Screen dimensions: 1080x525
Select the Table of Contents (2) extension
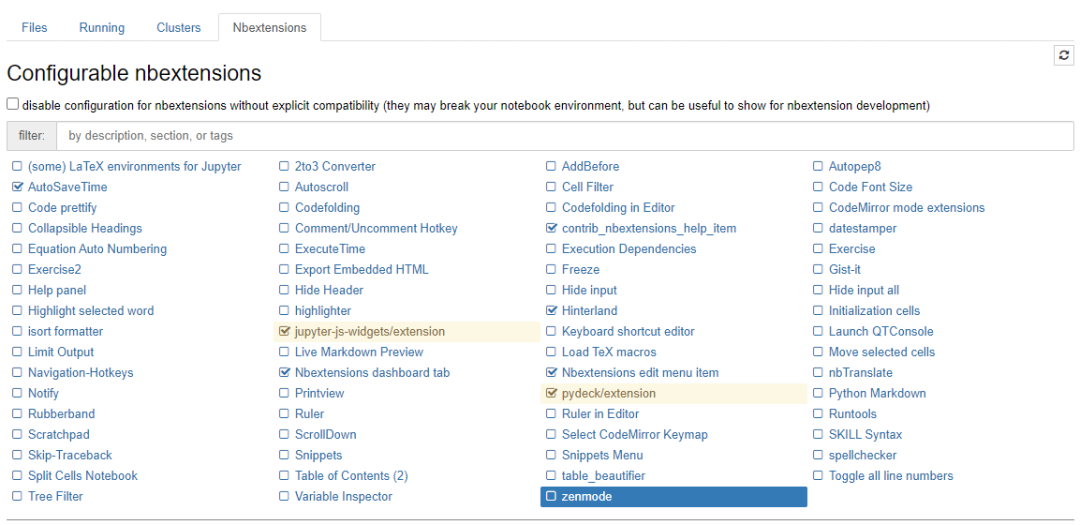pyautogui.click(x=351, y=476)
